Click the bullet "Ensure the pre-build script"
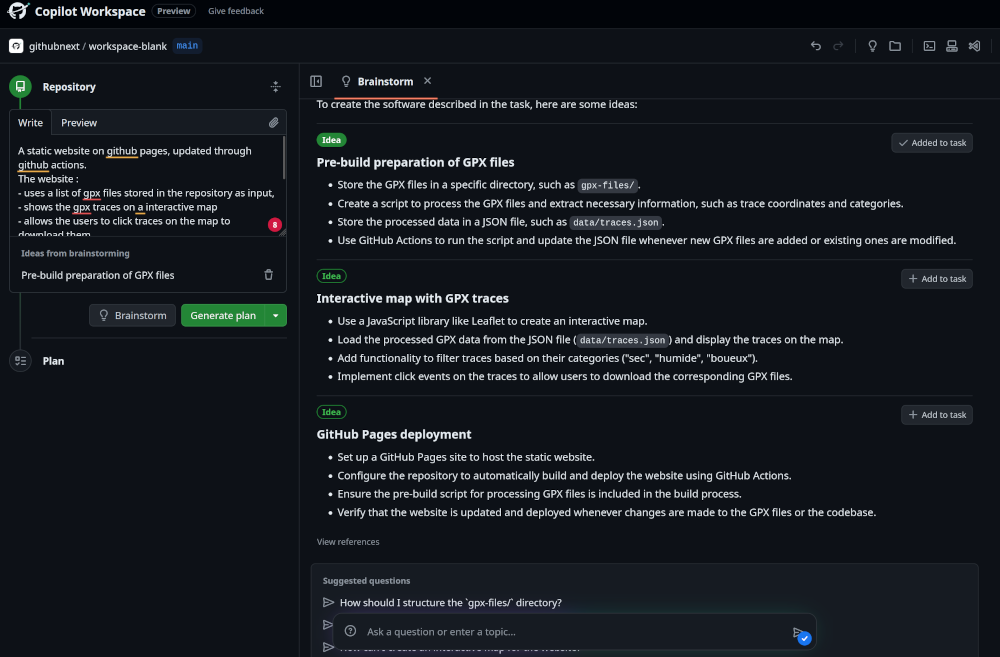The height and width of the screenshot is (657, 1000). [540, 494]
